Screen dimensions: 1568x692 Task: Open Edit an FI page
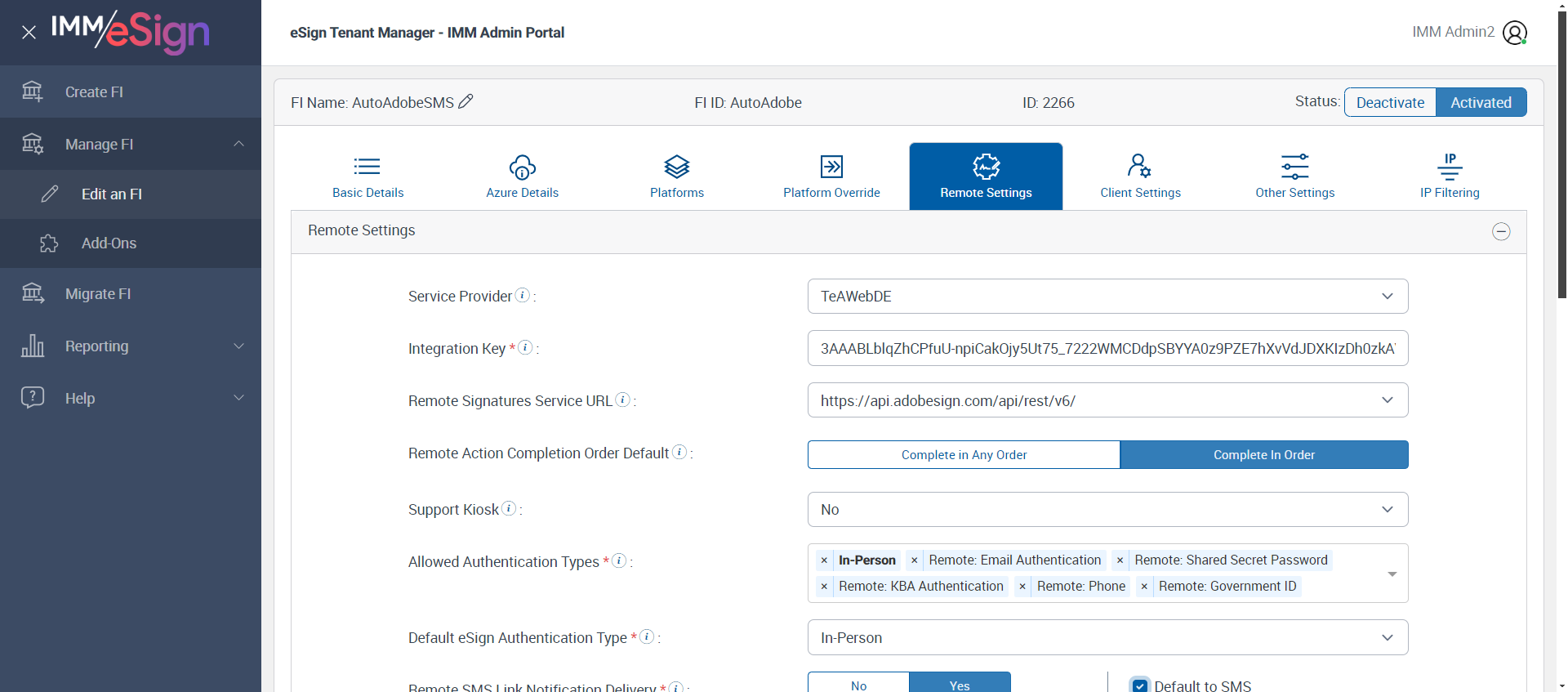131,194
